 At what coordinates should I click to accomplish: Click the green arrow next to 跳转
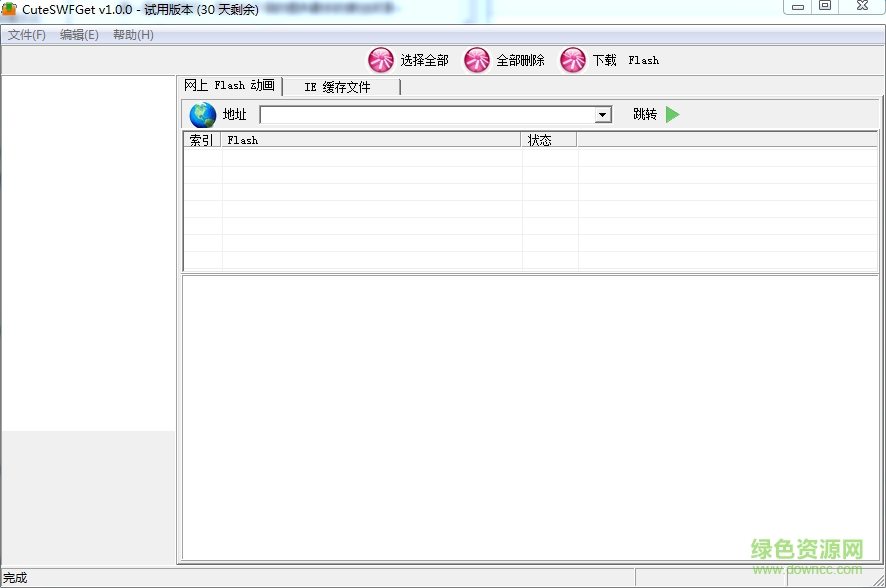(x=672, y=114)
